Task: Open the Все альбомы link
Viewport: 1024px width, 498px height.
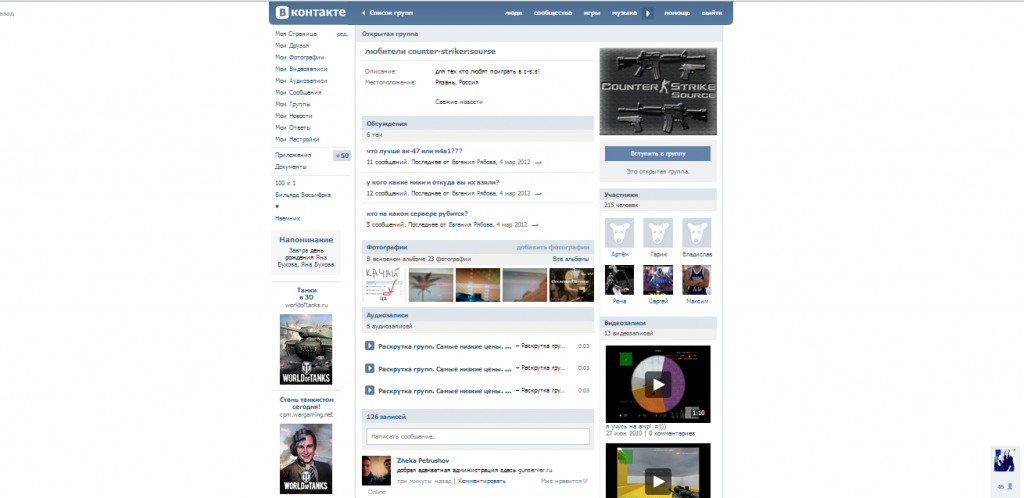Action: [571, 259]
